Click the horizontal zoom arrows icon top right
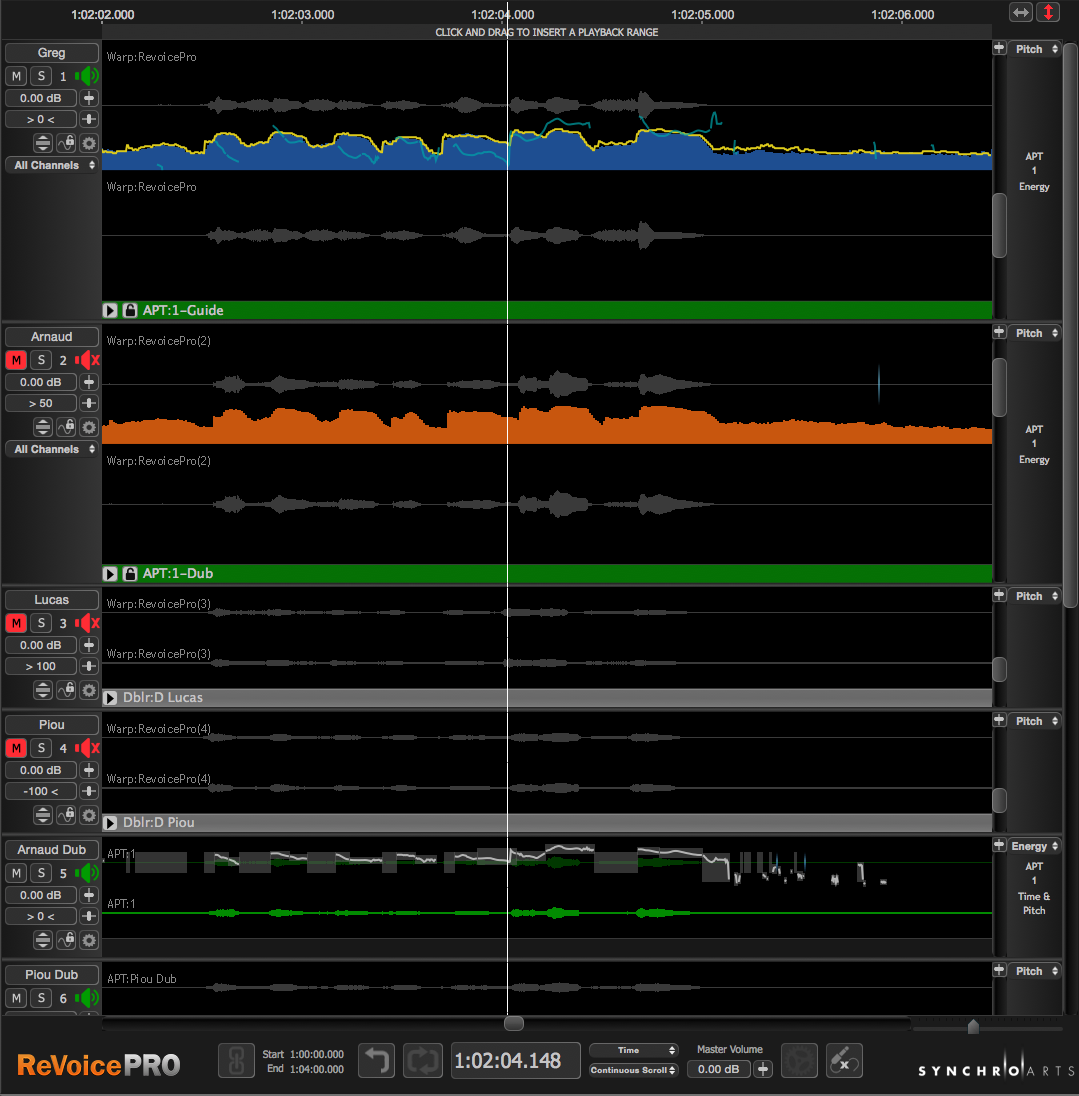This screenshot has width=1079, height=1096. click(x=1020, y=12)
